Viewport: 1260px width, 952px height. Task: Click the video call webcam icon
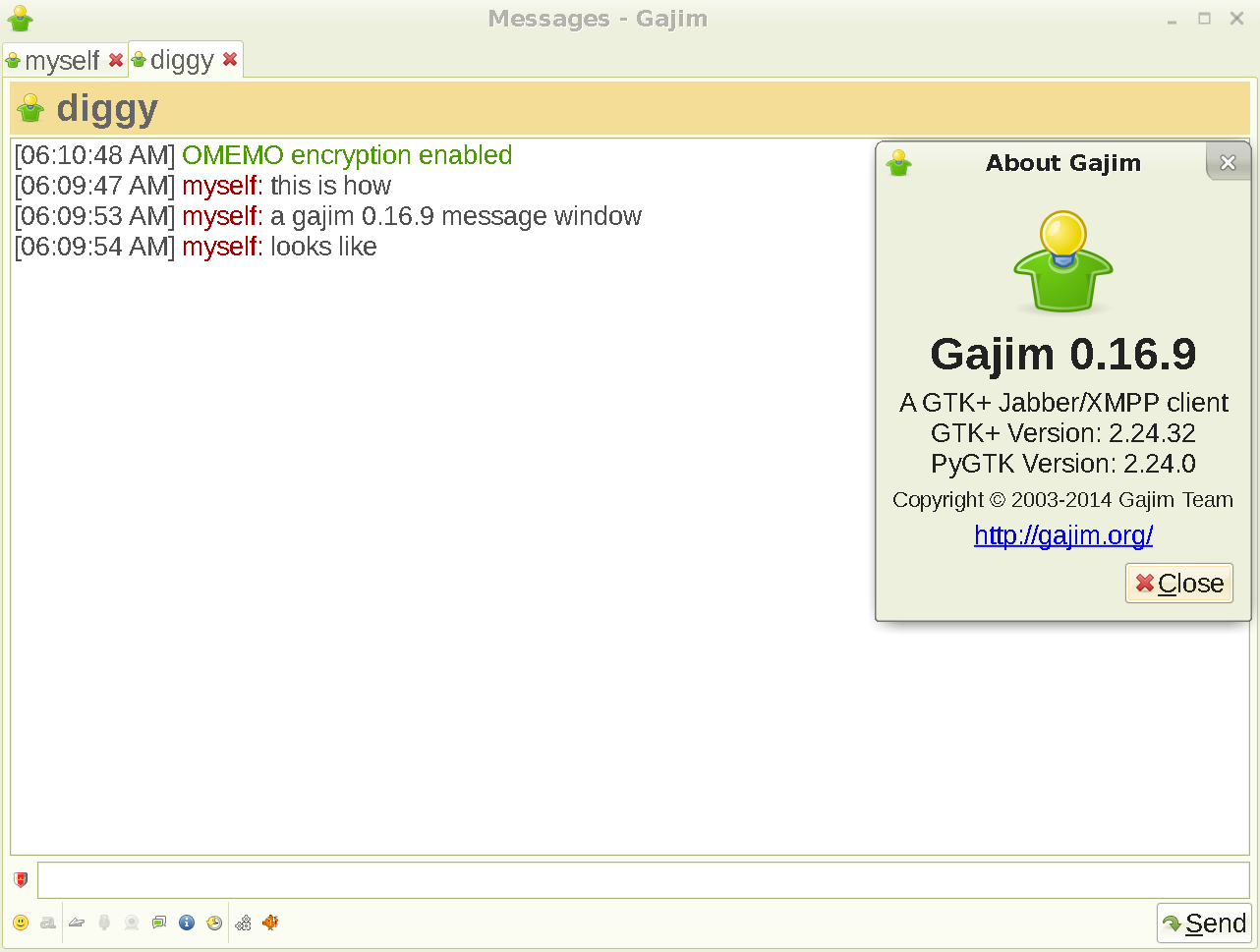click(131, 923)
